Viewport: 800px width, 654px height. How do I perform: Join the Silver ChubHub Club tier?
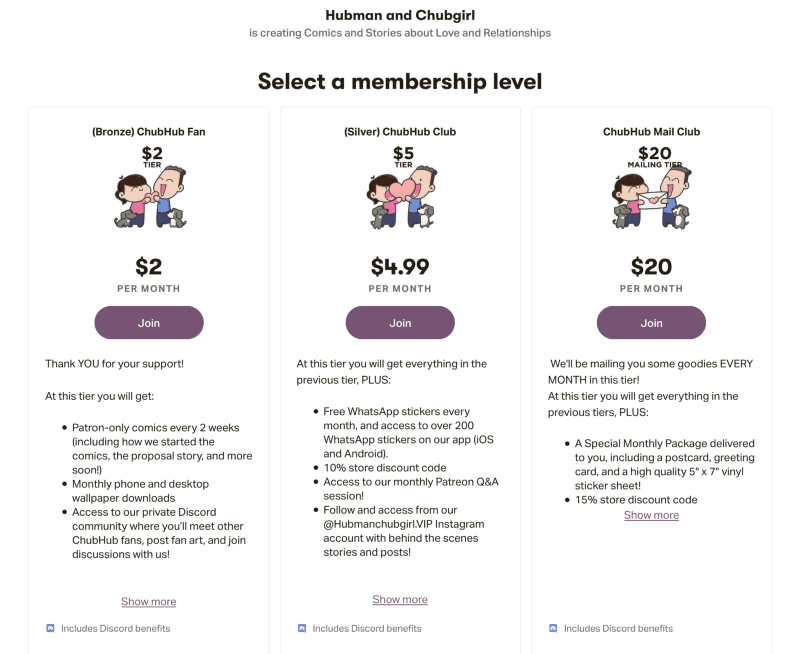[400, 323]
